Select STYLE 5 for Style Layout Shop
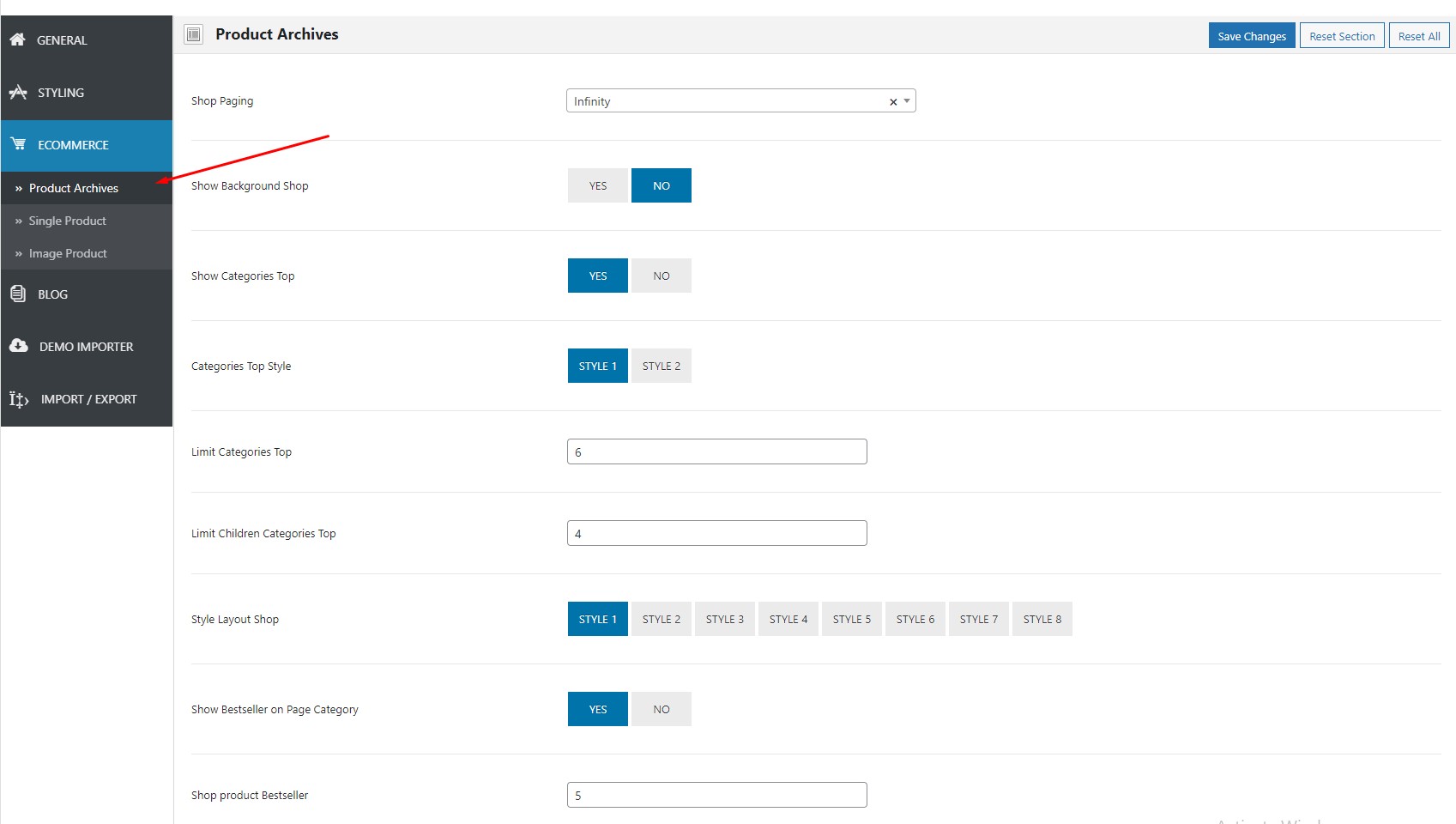 coord(852,619)
